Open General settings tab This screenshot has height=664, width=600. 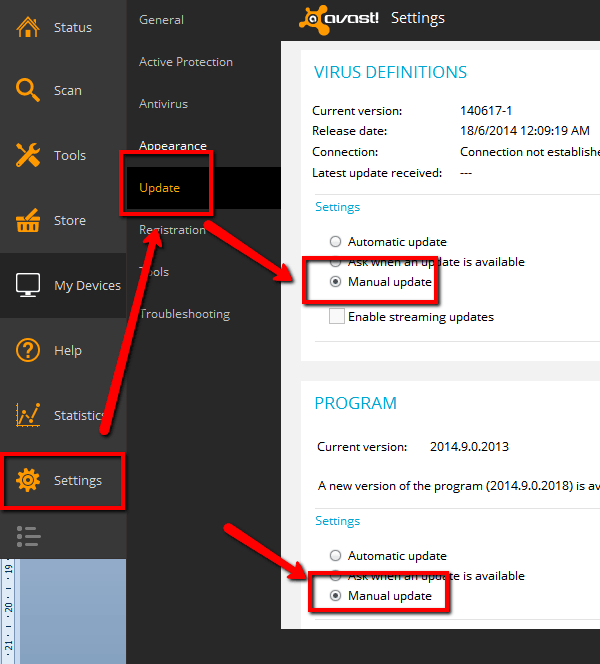[161, 20]
